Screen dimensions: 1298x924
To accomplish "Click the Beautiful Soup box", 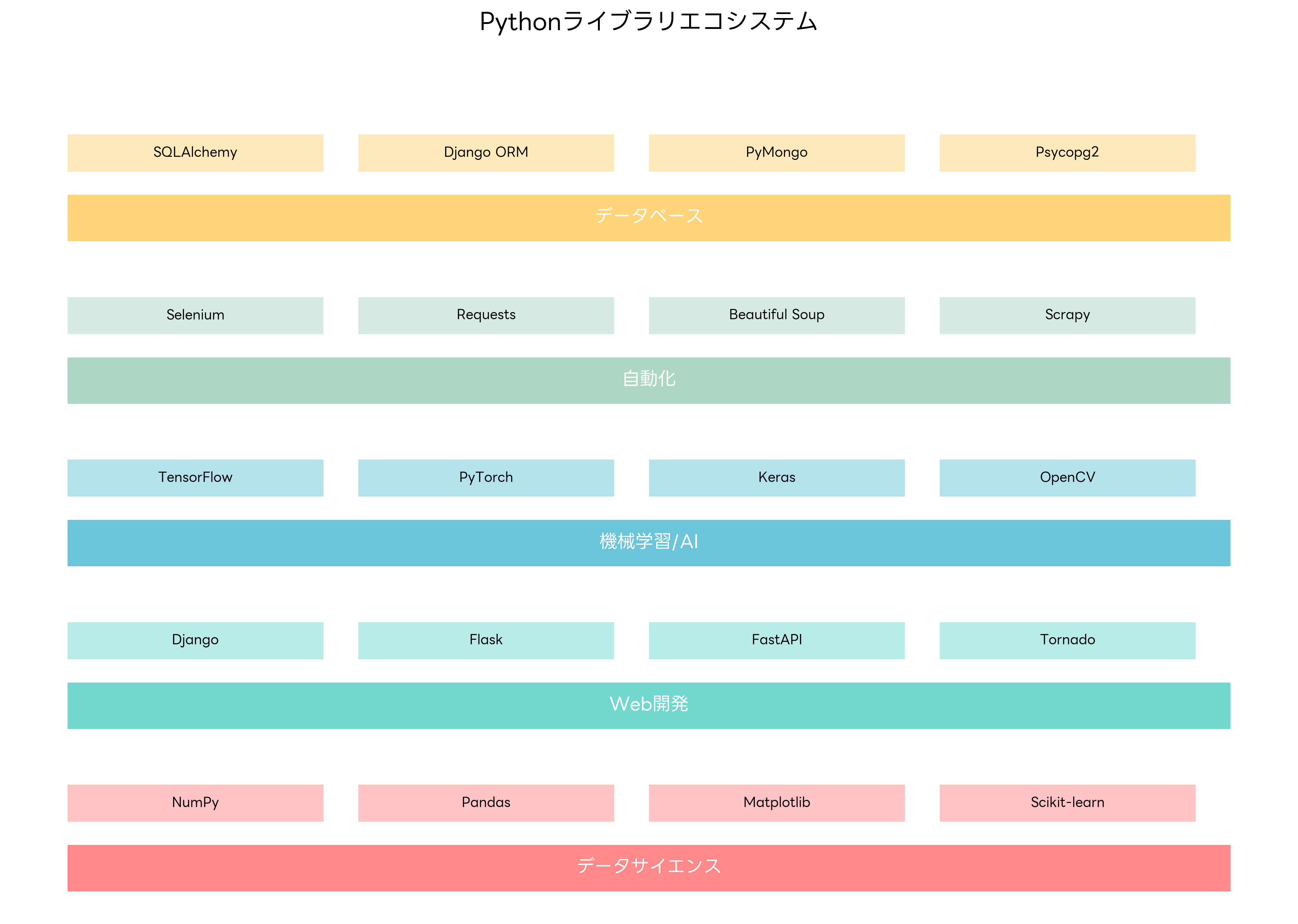I will point(777,315).
